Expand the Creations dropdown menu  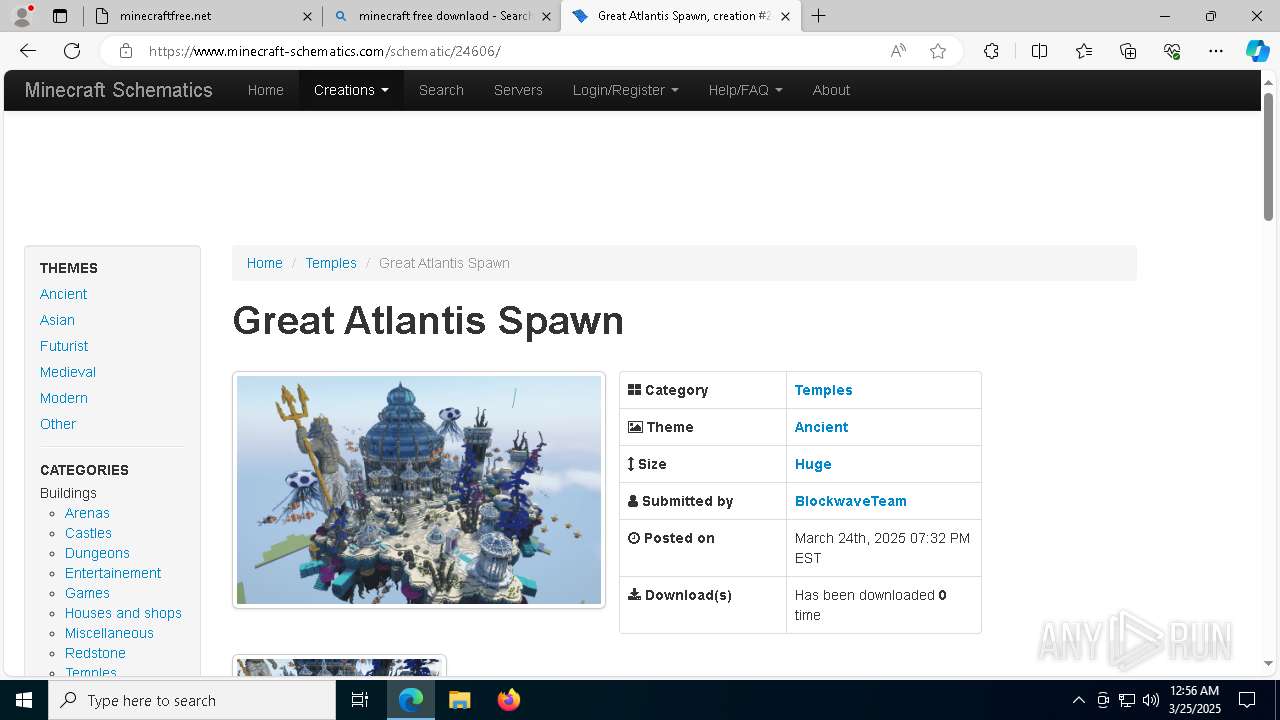click(x=351, y=90)
